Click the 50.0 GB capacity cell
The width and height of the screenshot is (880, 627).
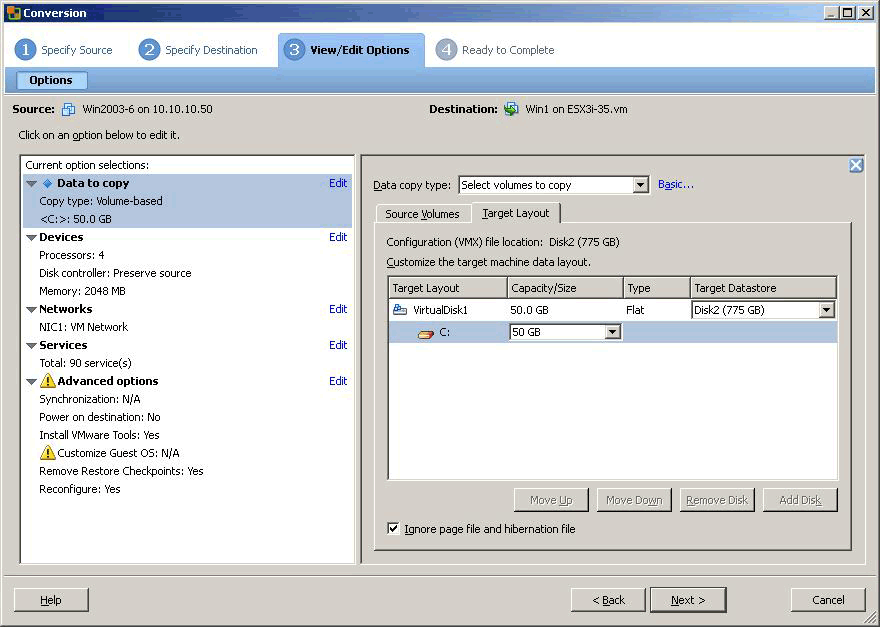coord(529,310)
